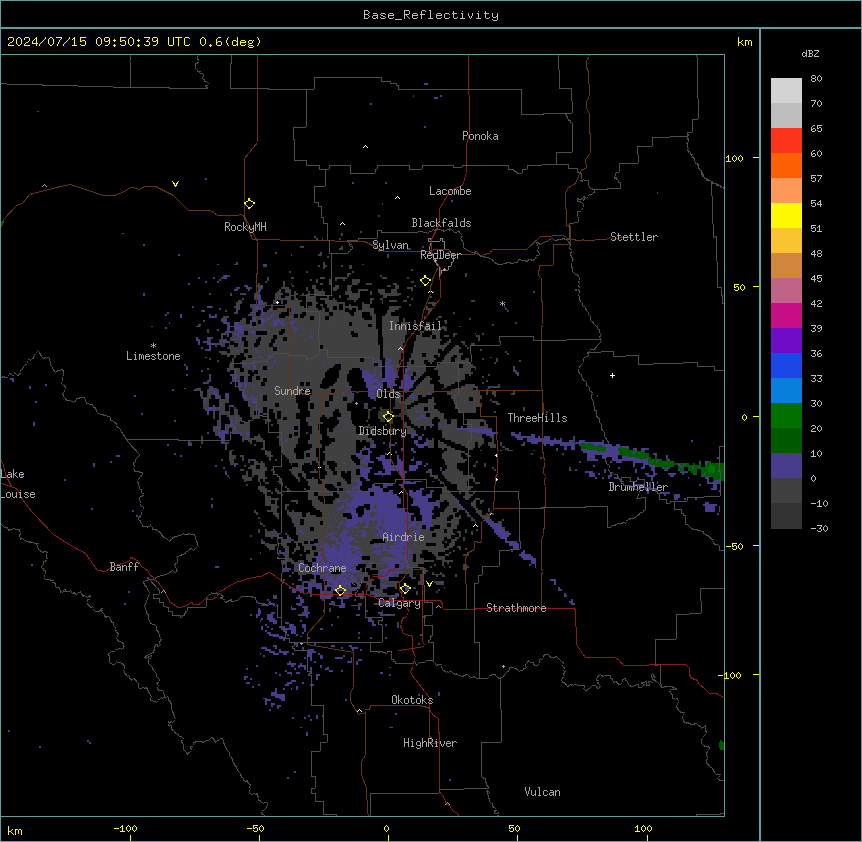
Task: Click the Stettler label
Action: [634, 237]
